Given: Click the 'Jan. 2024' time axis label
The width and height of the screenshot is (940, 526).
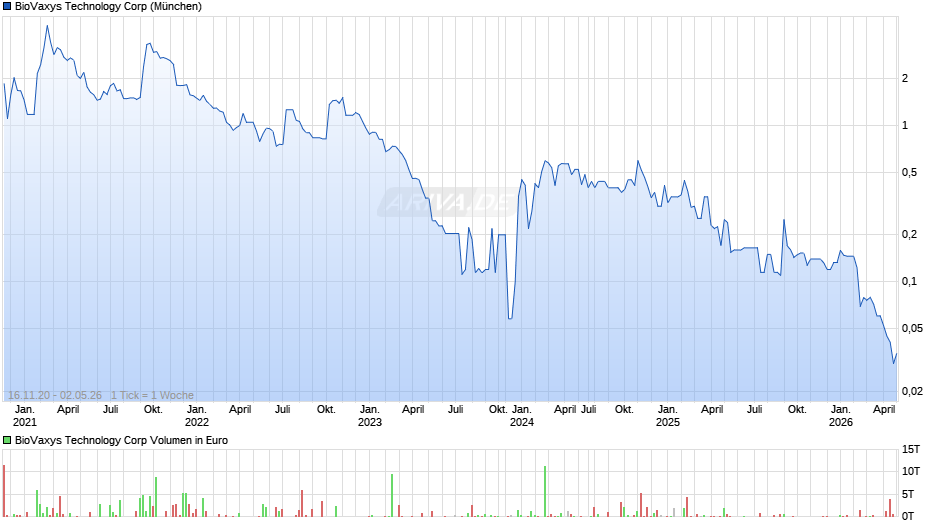Looking at the screenshot, I should [522, 416].
